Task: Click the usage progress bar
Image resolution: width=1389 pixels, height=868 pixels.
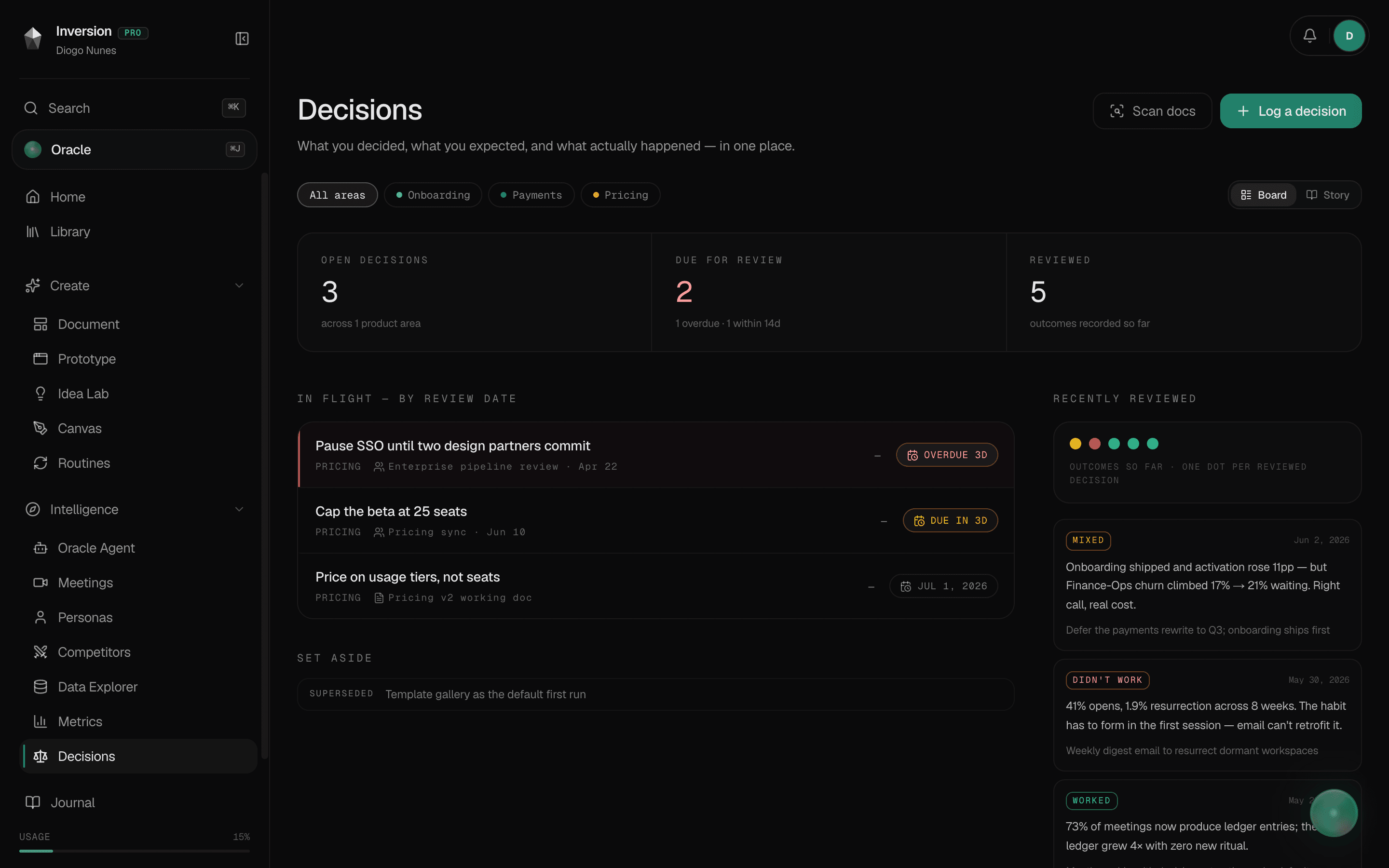Action: 134,851
